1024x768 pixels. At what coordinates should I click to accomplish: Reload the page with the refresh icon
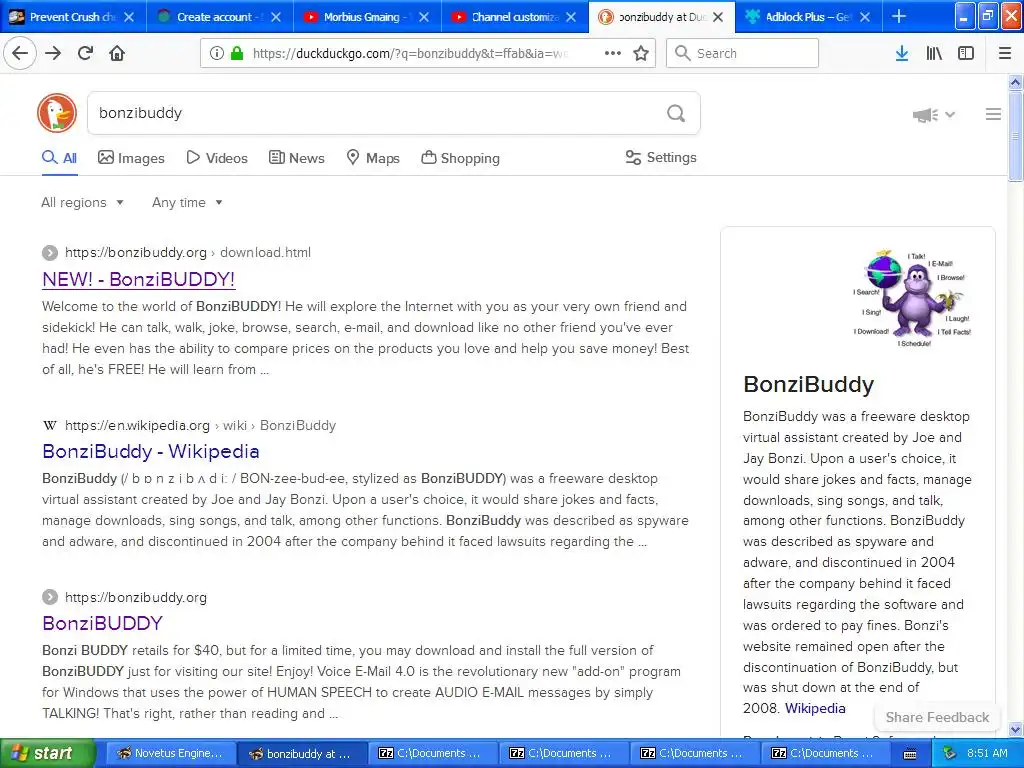coord(85,53)
